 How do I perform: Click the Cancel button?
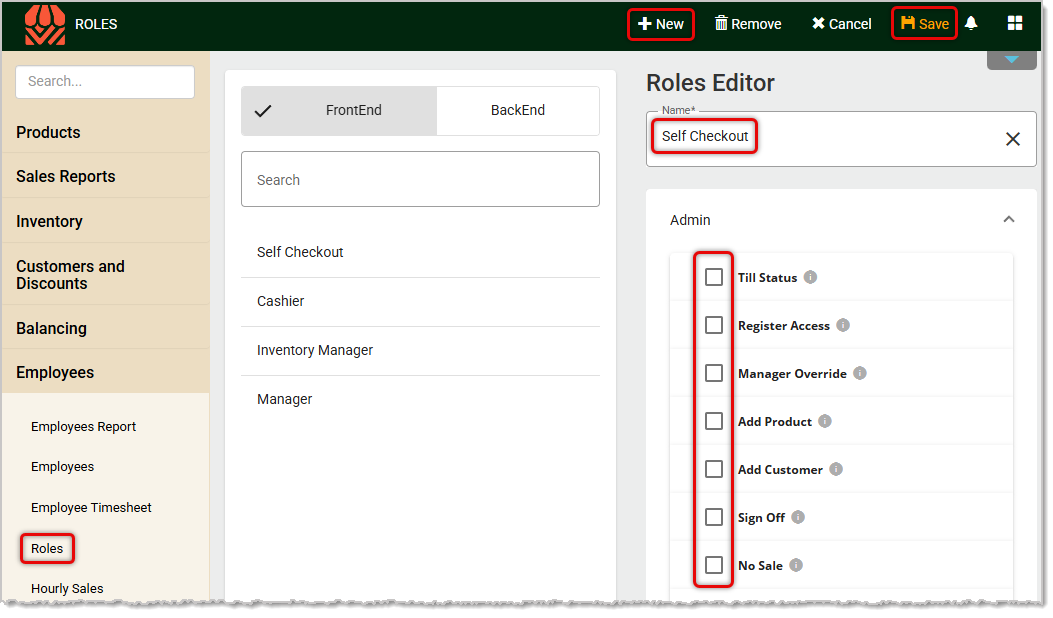(x=841, y=24)
